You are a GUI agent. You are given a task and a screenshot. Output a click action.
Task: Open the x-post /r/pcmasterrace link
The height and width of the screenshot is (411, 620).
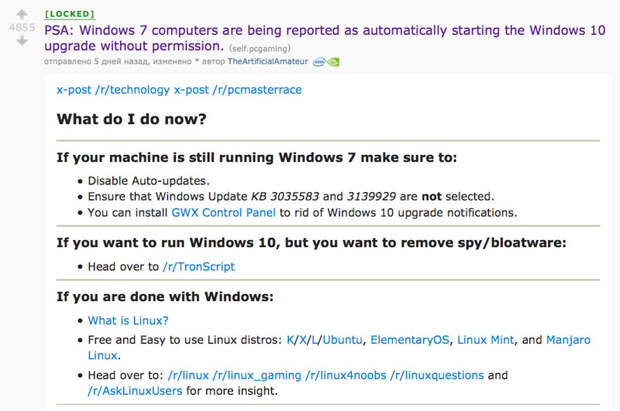click(238, 90)
